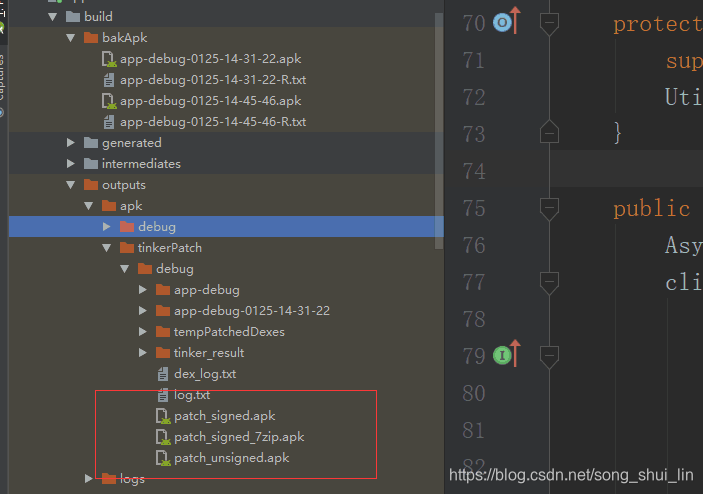703x494 pixels.
Task: Click text file icon of app-debug-0125-14-31-22-R.txt
Action: click(x=108, y=80)
